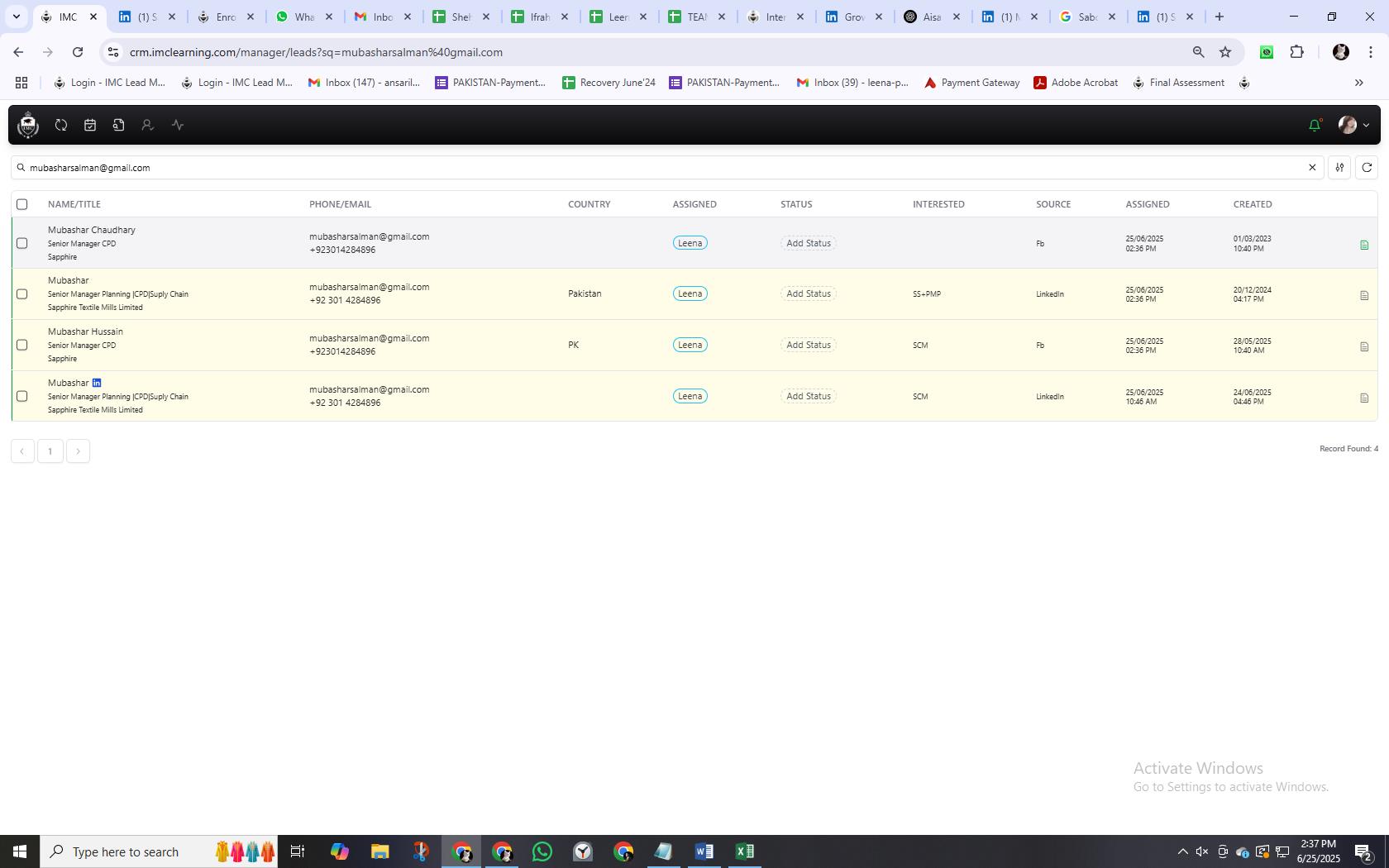The height and width of the screenshot is (868, 1389).
Task: Click the Leena tag on Mubashar Hussain row
Action: point(690,345)
